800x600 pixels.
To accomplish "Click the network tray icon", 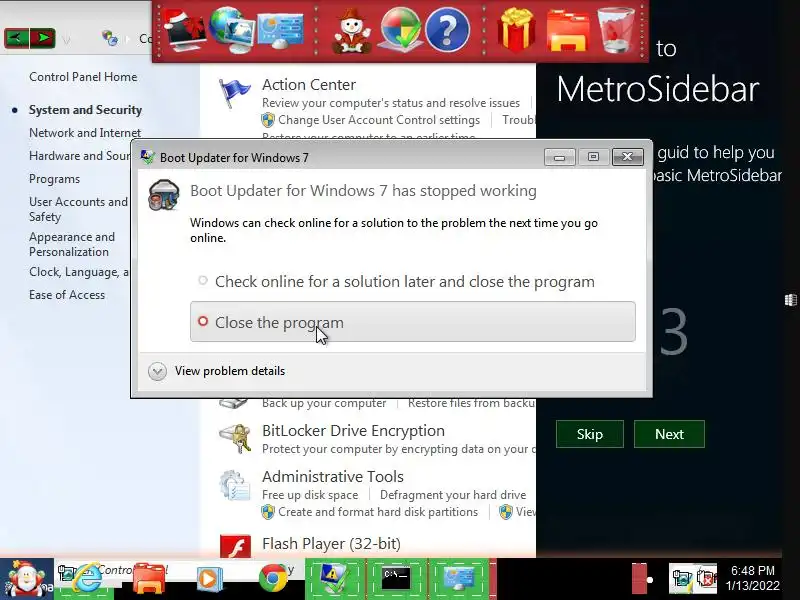I will coord(681,579).
